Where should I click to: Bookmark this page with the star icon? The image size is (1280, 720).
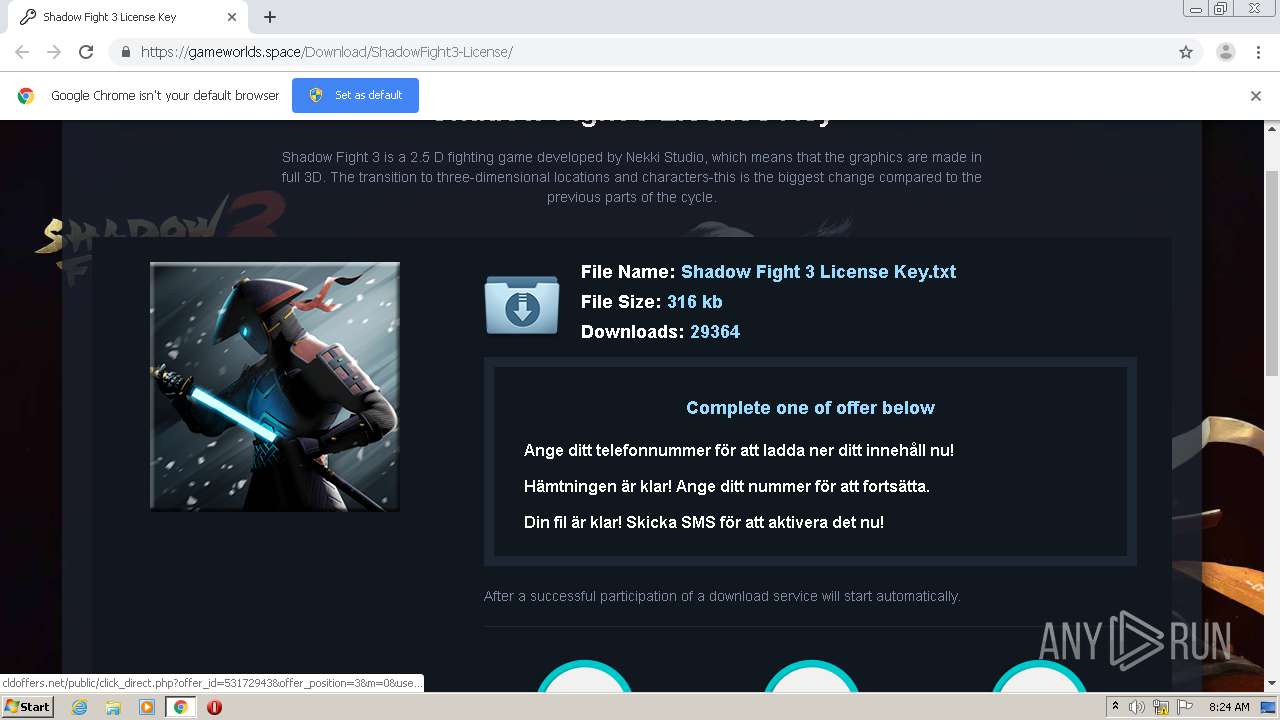[1186, 52]
